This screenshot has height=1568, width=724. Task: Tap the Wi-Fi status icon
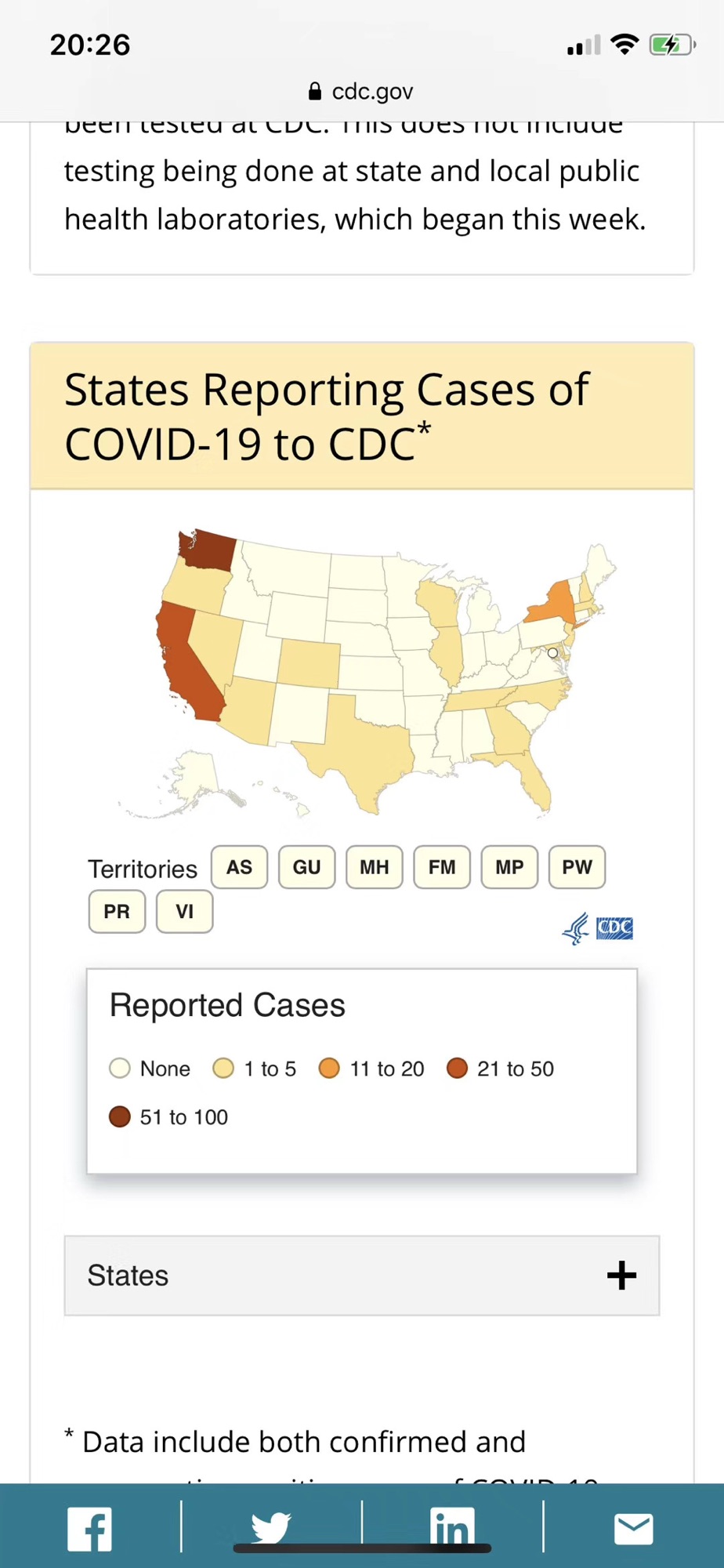coord(624,45)
